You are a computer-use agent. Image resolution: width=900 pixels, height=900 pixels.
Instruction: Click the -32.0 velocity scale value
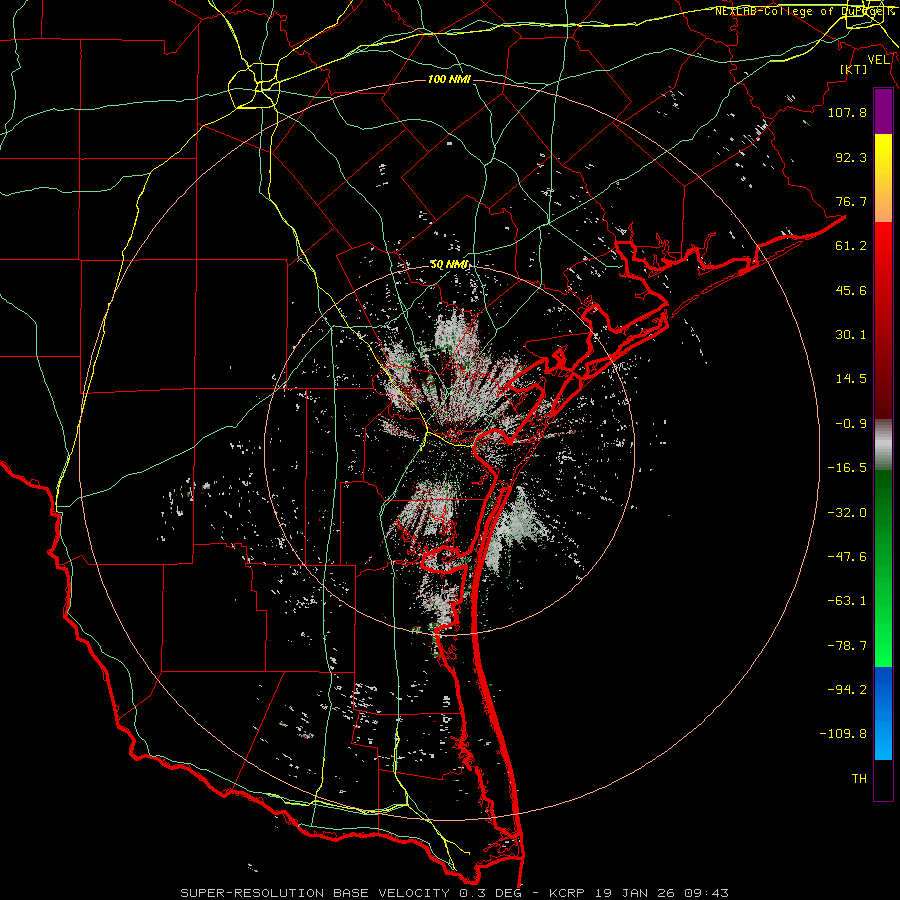[x=847, y=513]
